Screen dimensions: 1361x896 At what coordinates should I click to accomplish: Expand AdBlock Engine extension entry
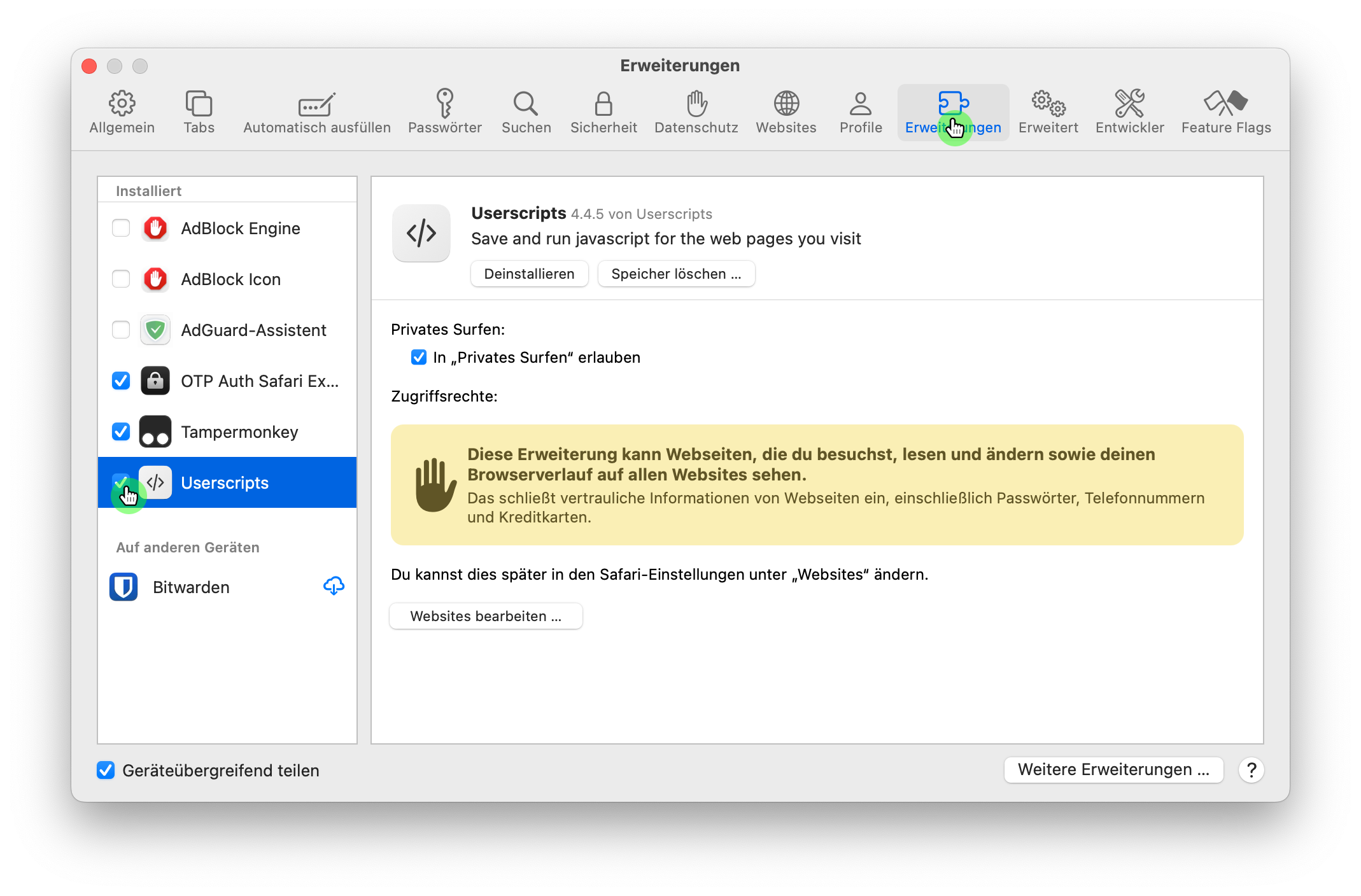pyautogui.click(x=240, y=228)
